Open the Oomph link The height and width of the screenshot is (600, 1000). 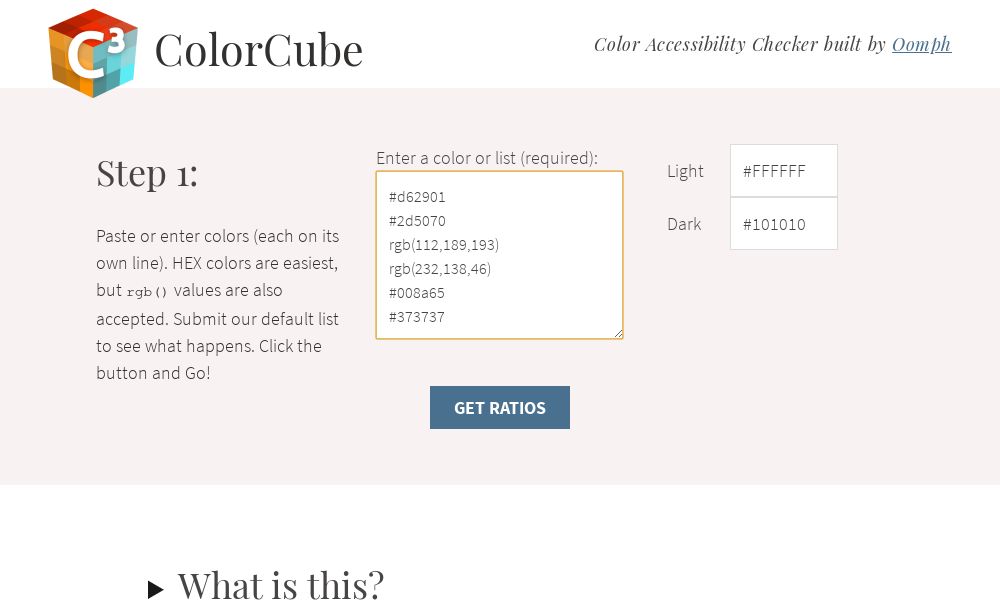click(x=922, y=44)
